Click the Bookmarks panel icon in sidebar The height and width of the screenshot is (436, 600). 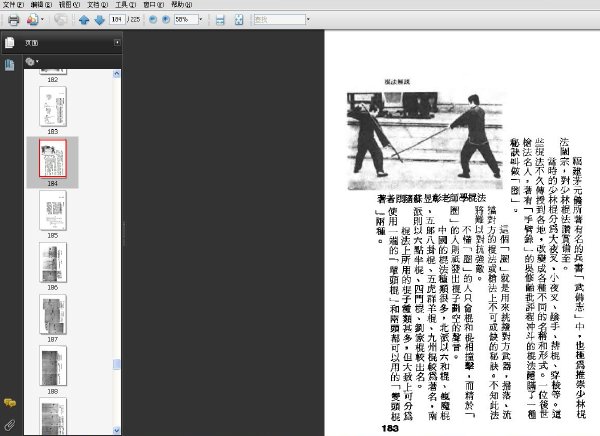10,65
